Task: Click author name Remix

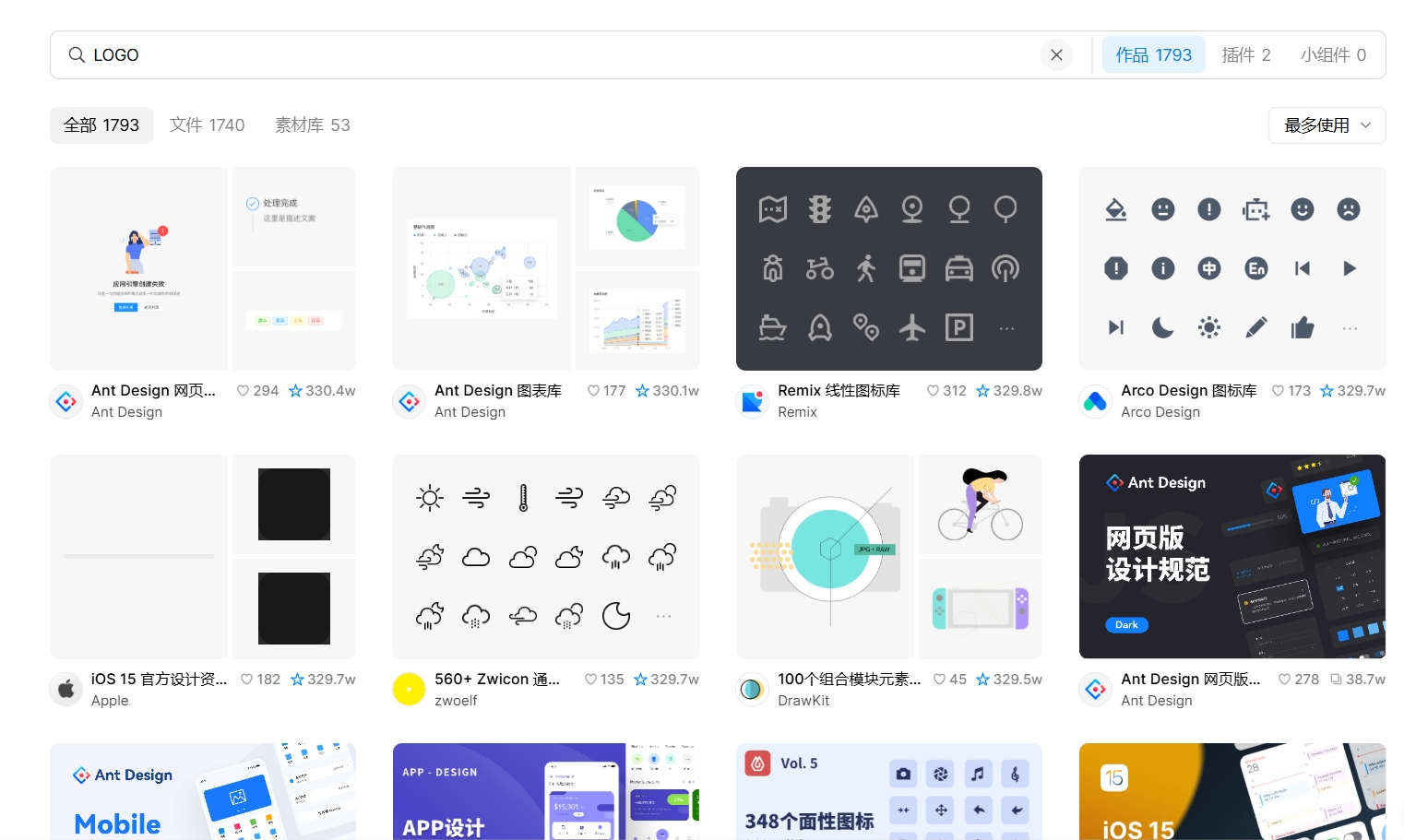Action: point(797,412)
